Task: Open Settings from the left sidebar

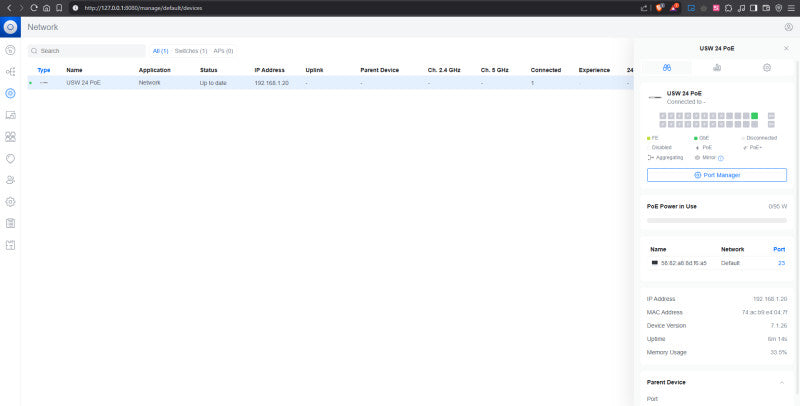Action: point(10,202)
